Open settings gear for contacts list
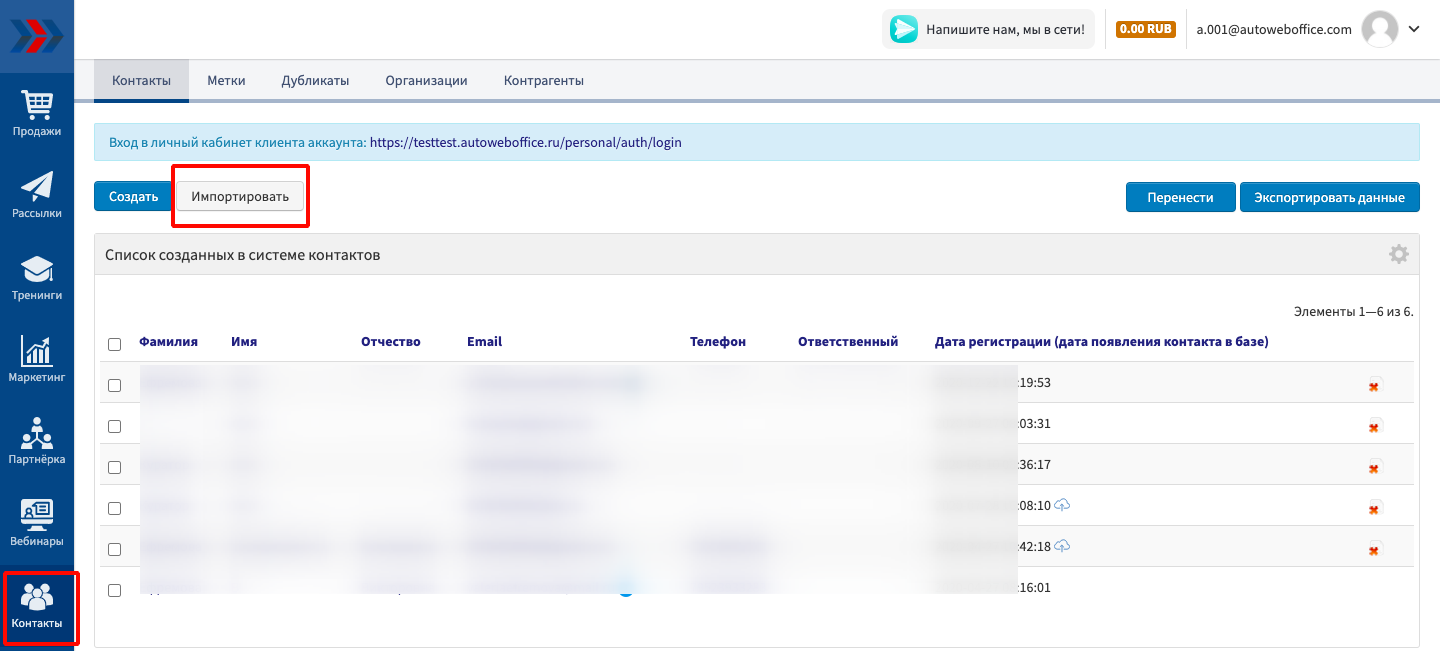The image size is (1440, 651). (1398, 255)
